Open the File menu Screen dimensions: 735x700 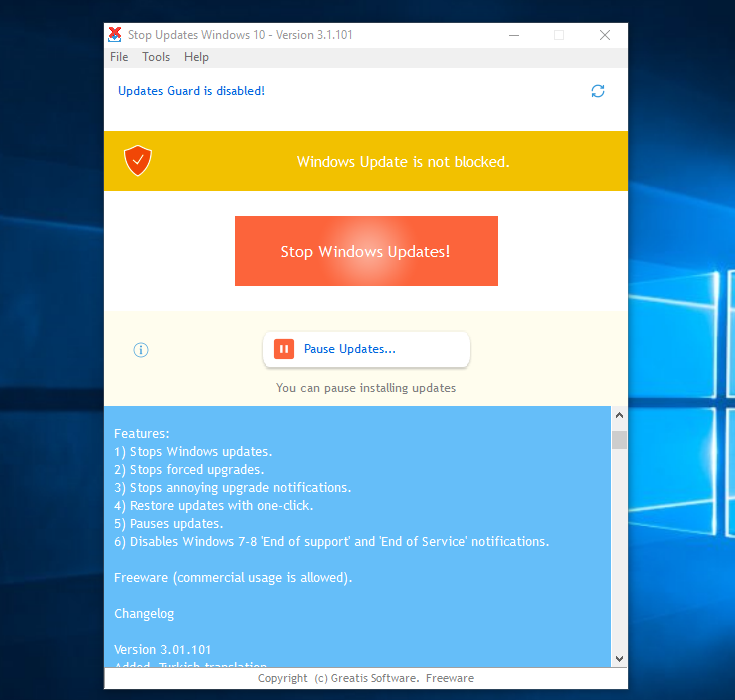[x=119, y=57]
